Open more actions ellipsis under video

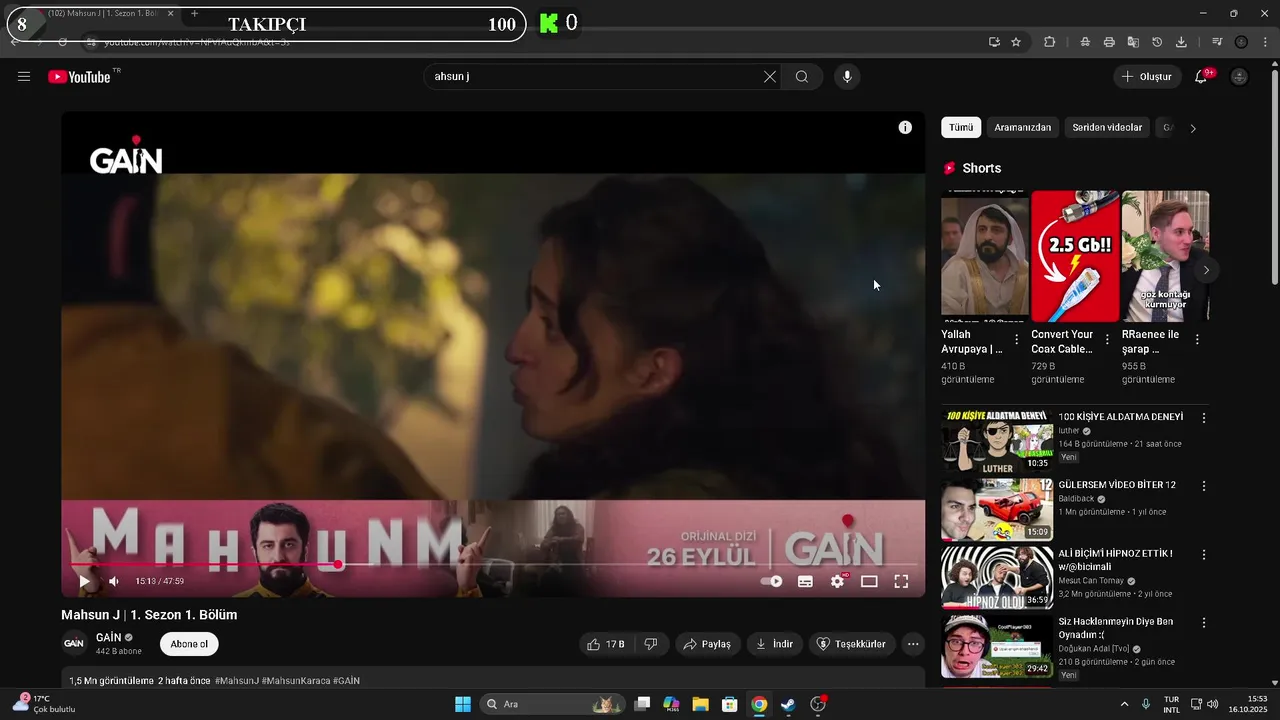(x=913, y=644)
